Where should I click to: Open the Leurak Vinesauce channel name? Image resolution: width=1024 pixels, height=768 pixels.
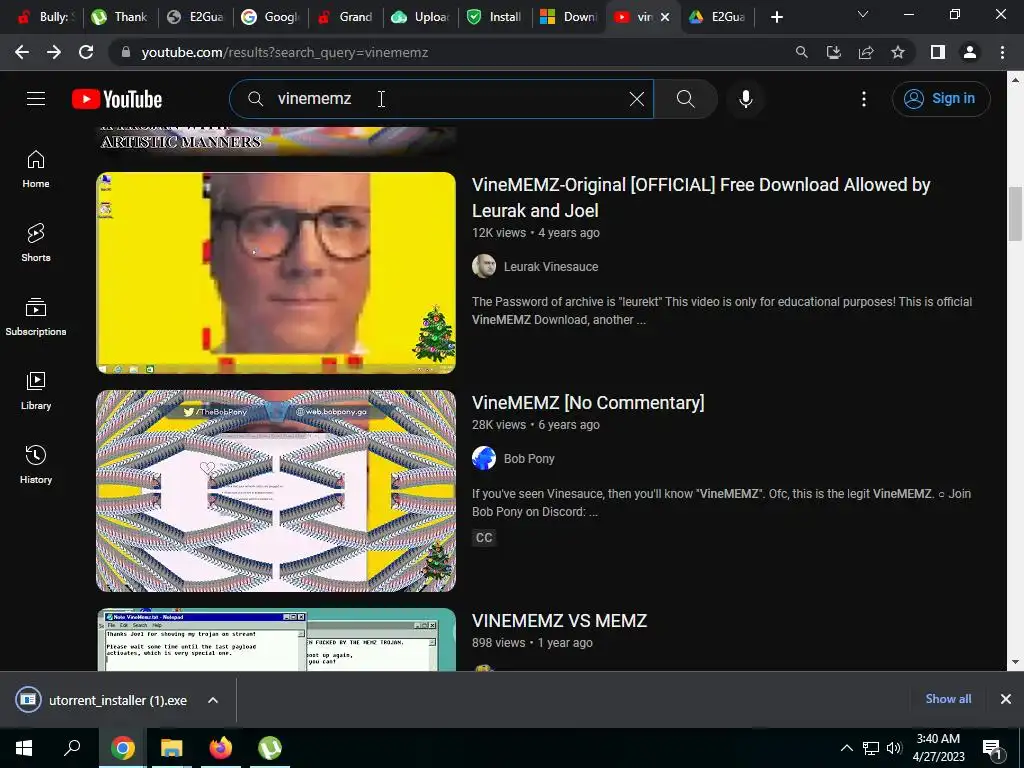551,266
